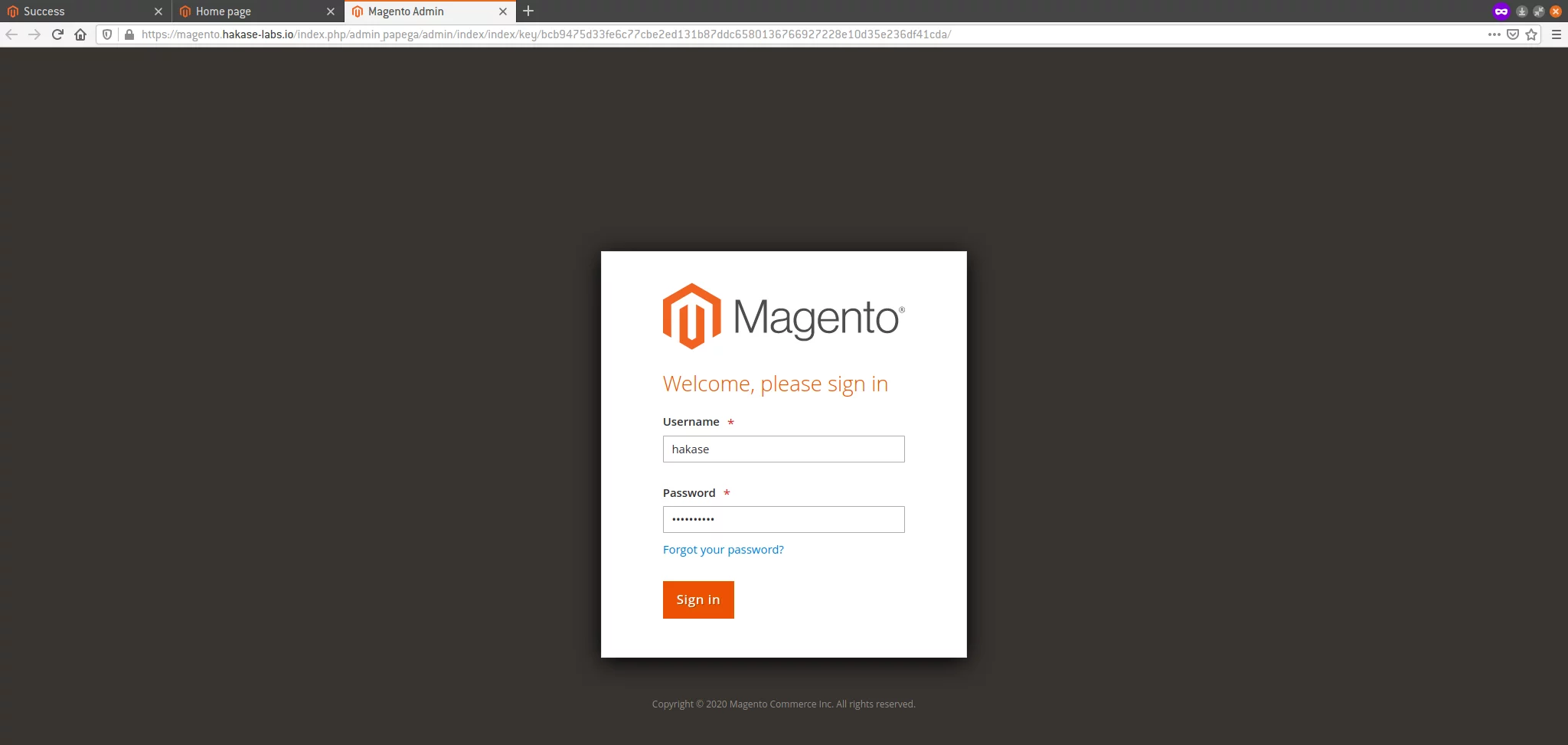1568x745 pixels.
Task: Save page to Pocket icon
Action: pos(1513,34)
